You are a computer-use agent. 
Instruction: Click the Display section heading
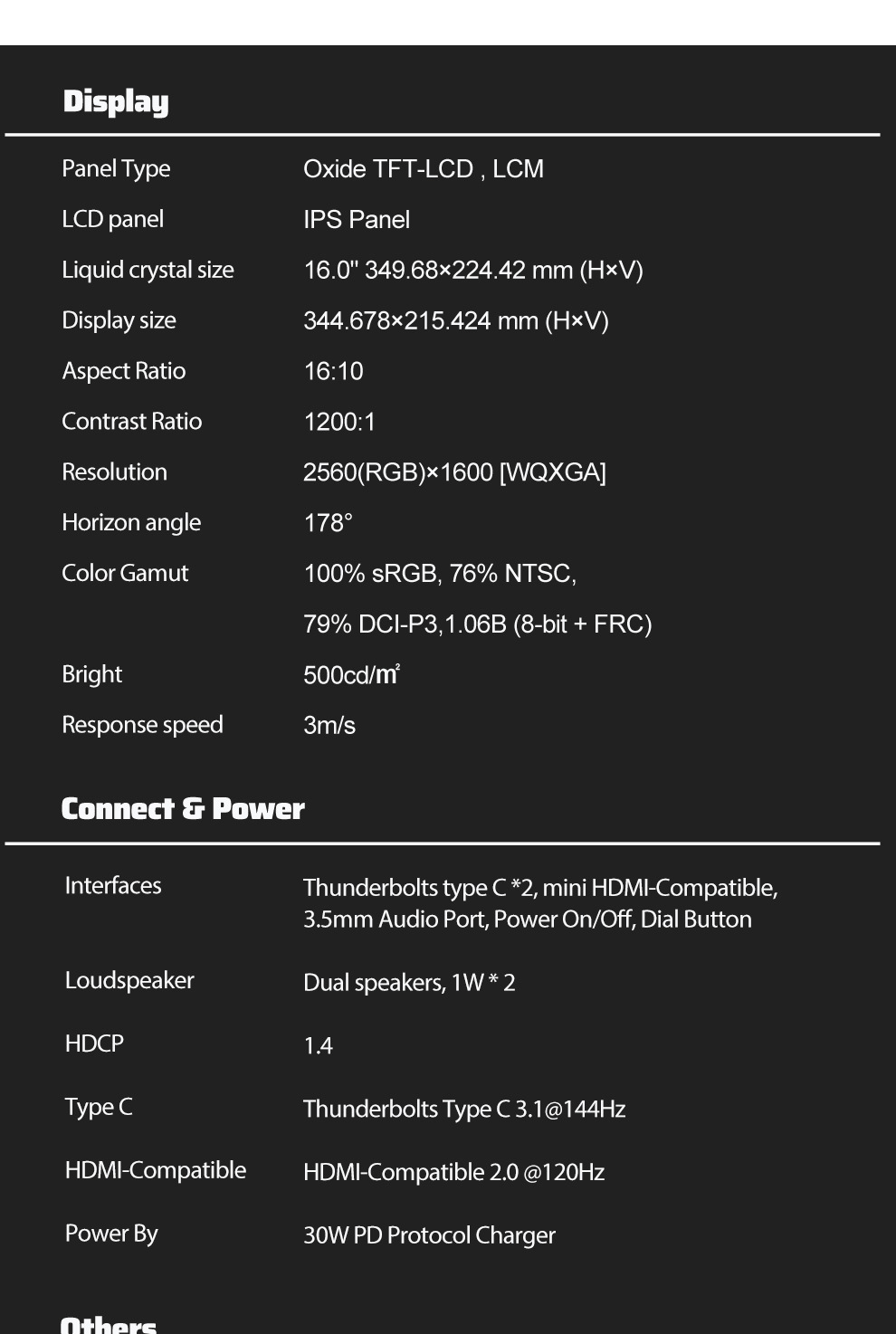point(116,102)
